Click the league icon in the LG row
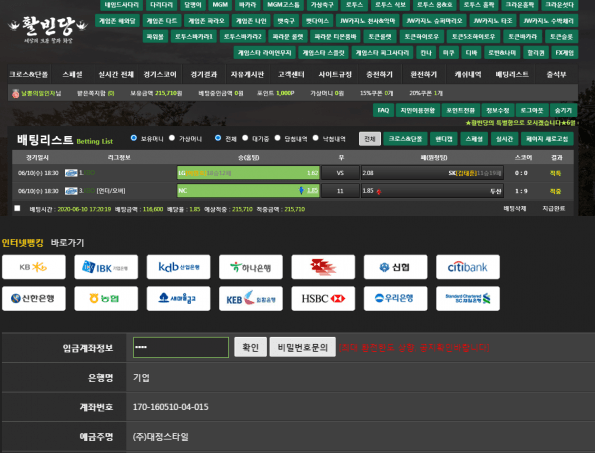The image size is (595, 453). pos(71,173)
